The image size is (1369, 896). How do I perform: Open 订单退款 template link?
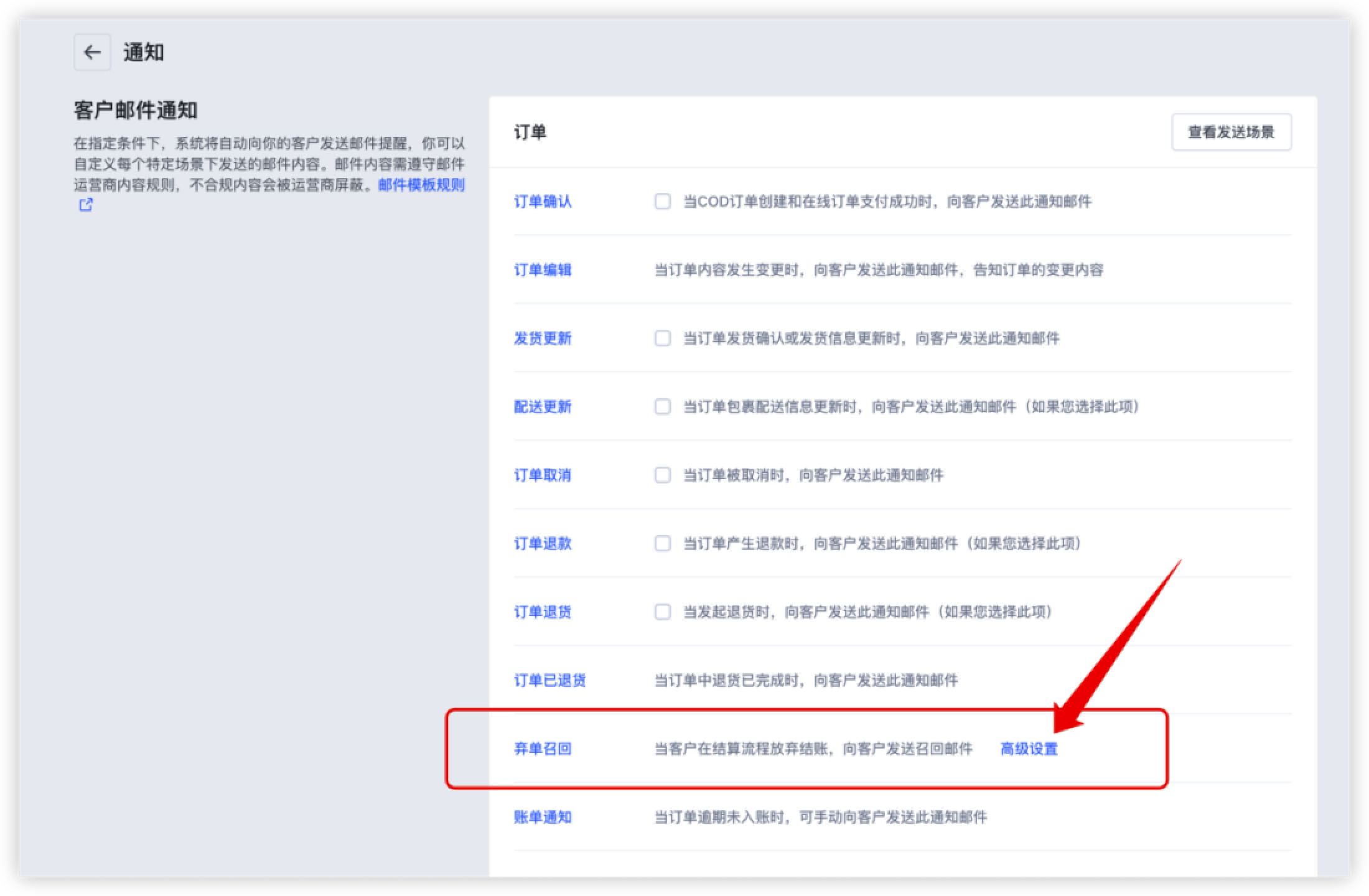pyautogui.click(x=543, y=544)
